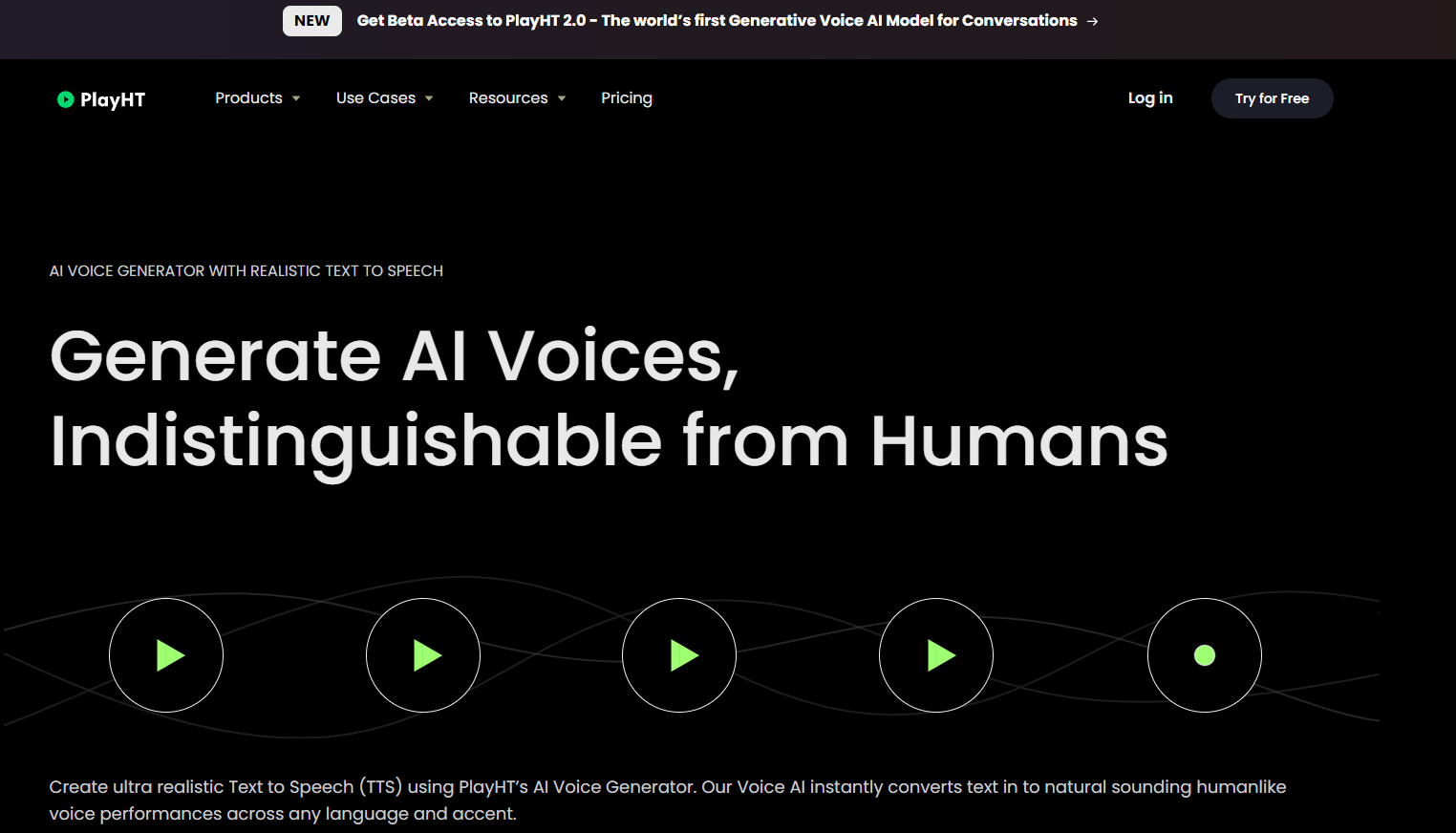
Task: Play the second voice sample
Action: click(423, 655)
